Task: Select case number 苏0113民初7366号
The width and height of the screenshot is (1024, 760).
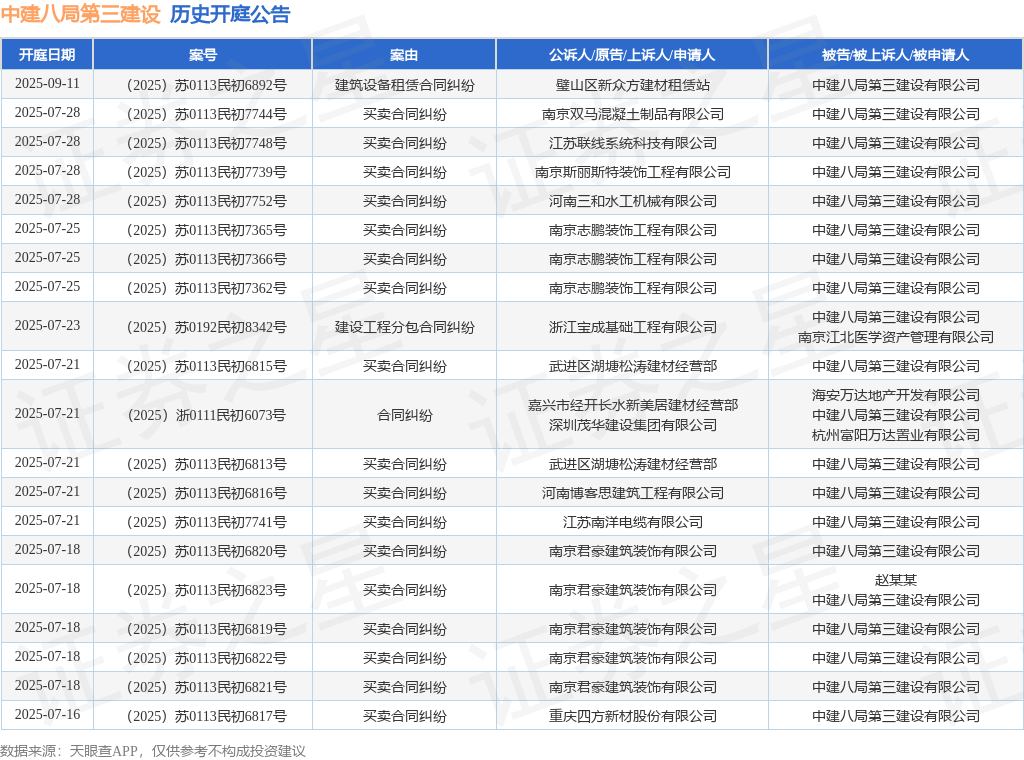Action: click(x=206, y=259)
